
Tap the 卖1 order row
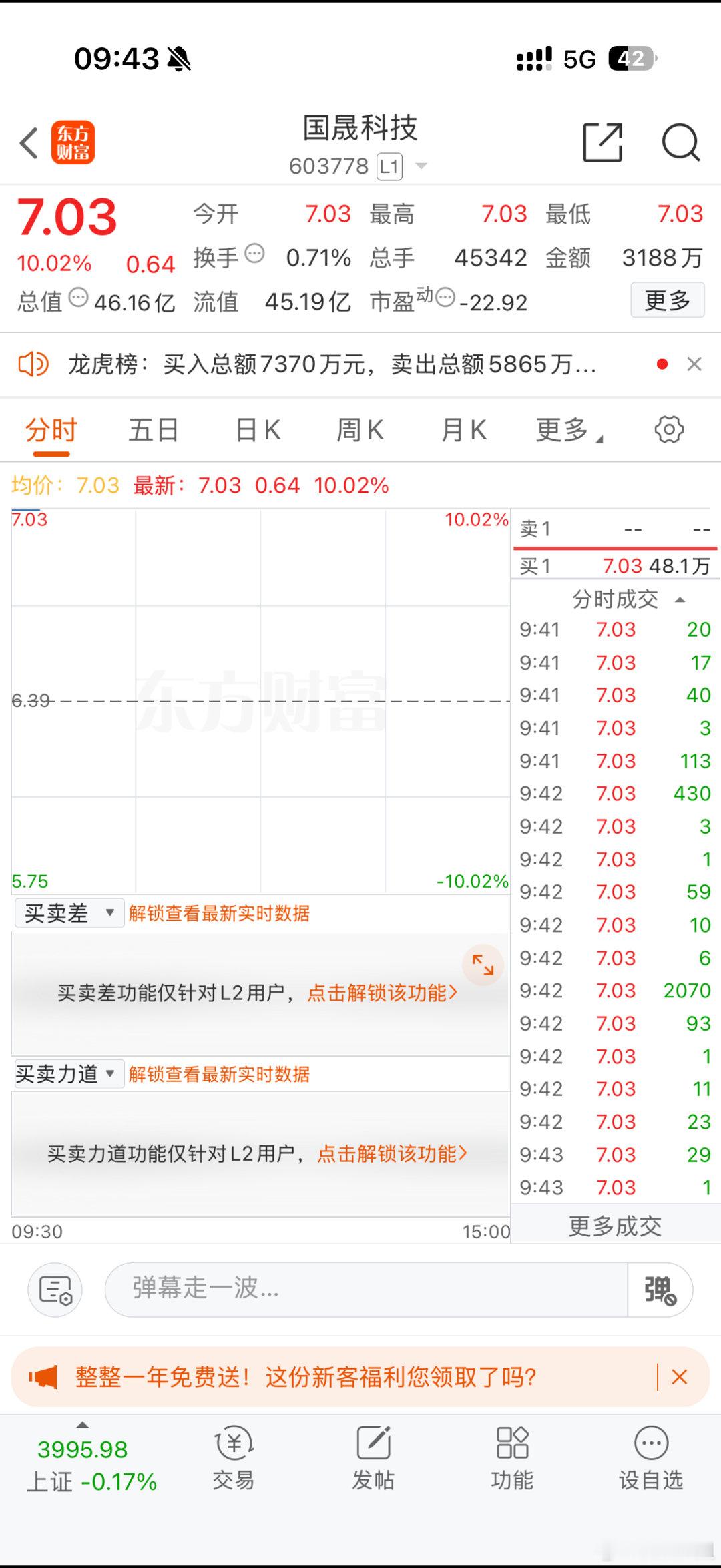615,529
